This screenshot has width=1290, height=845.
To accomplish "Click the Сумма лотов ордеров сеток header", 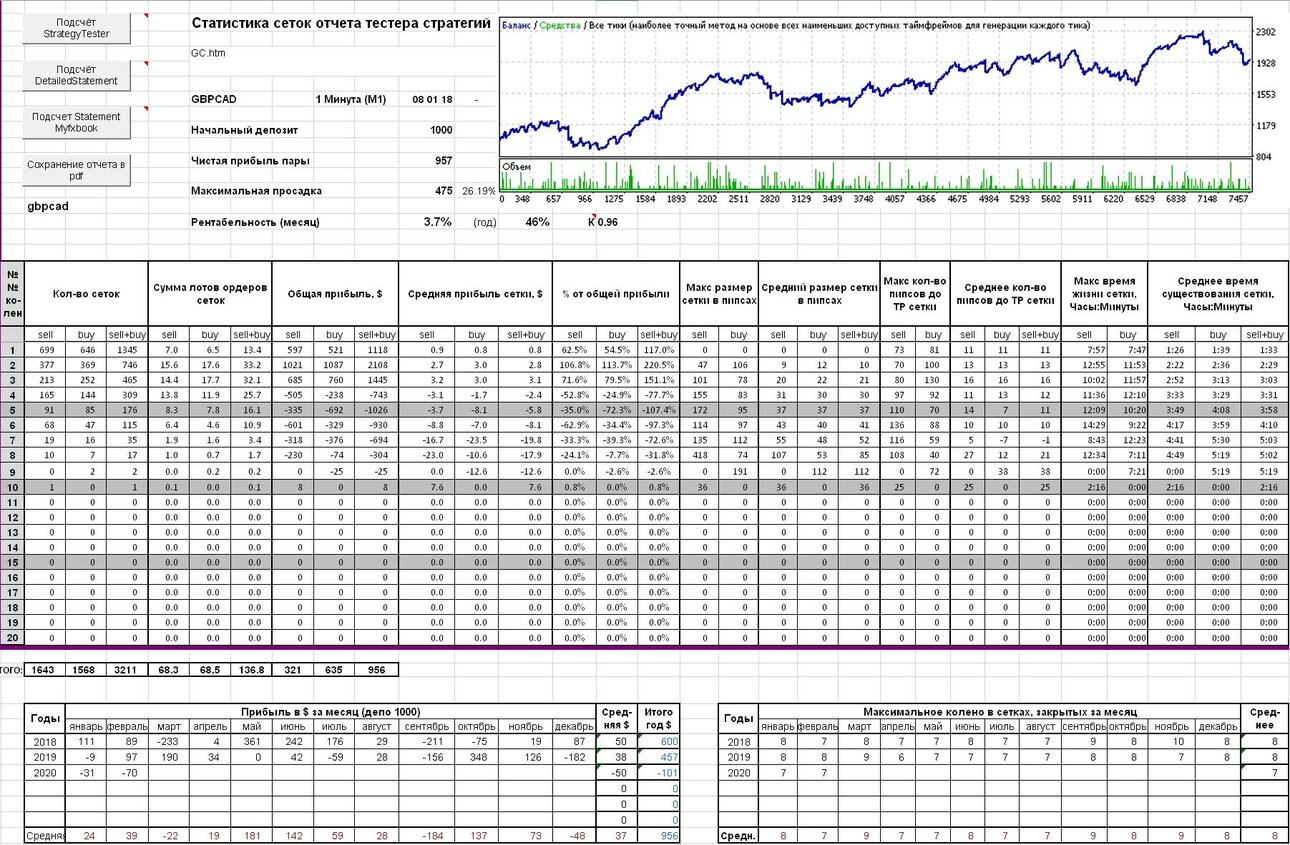I will pos(210,294).
